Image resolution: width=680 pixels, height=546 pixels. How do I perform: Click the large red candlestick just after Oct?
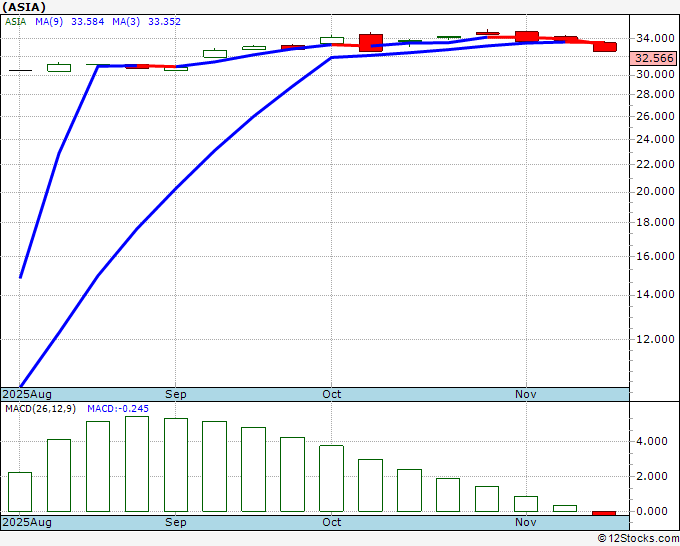click(x=371, y=43)
